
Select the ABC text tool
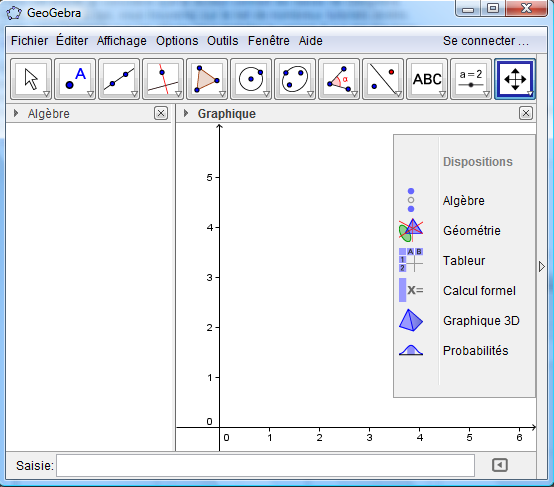427,79
